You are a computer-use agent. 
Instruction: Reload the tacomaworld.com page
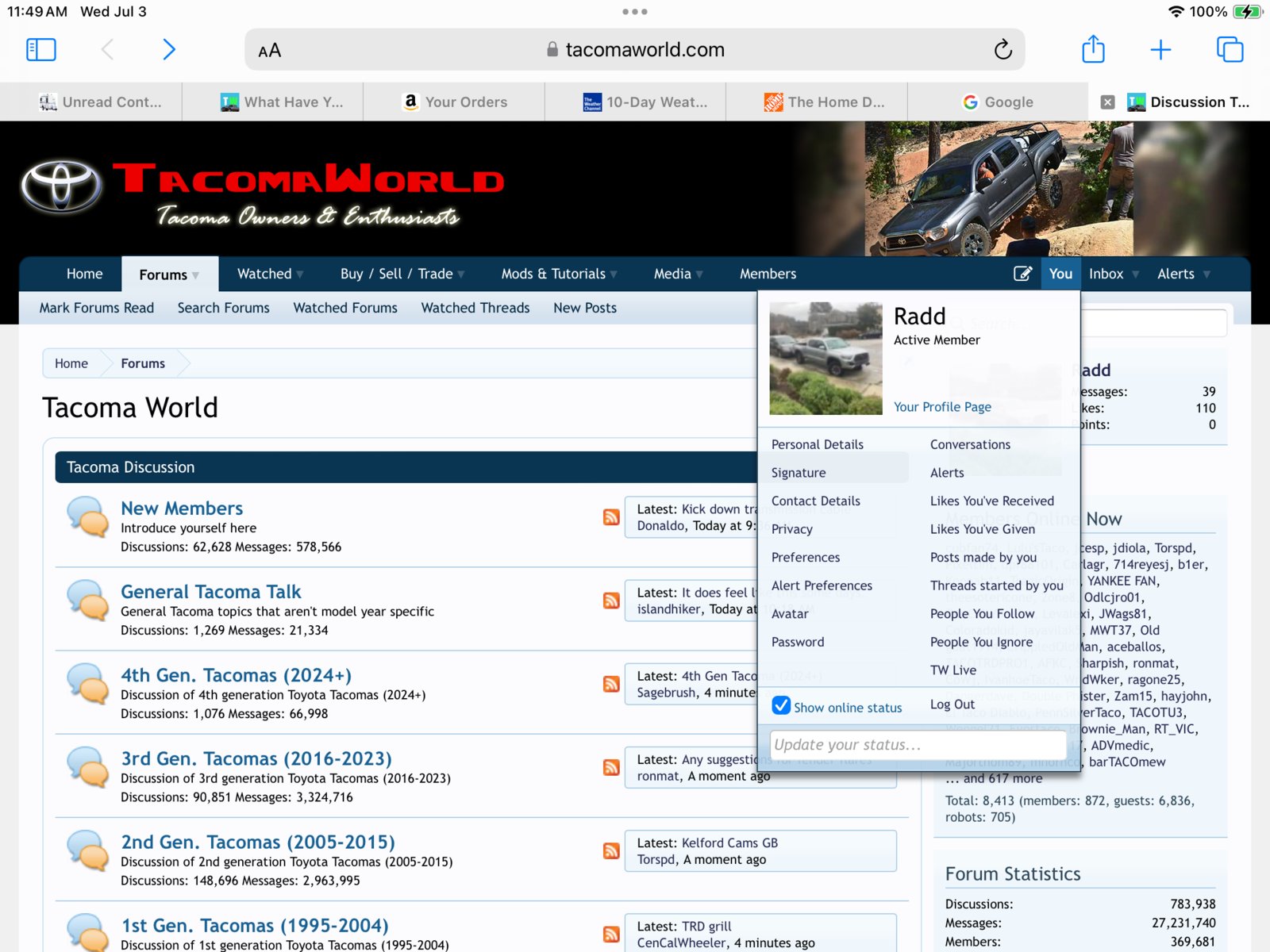point(1003,49)
